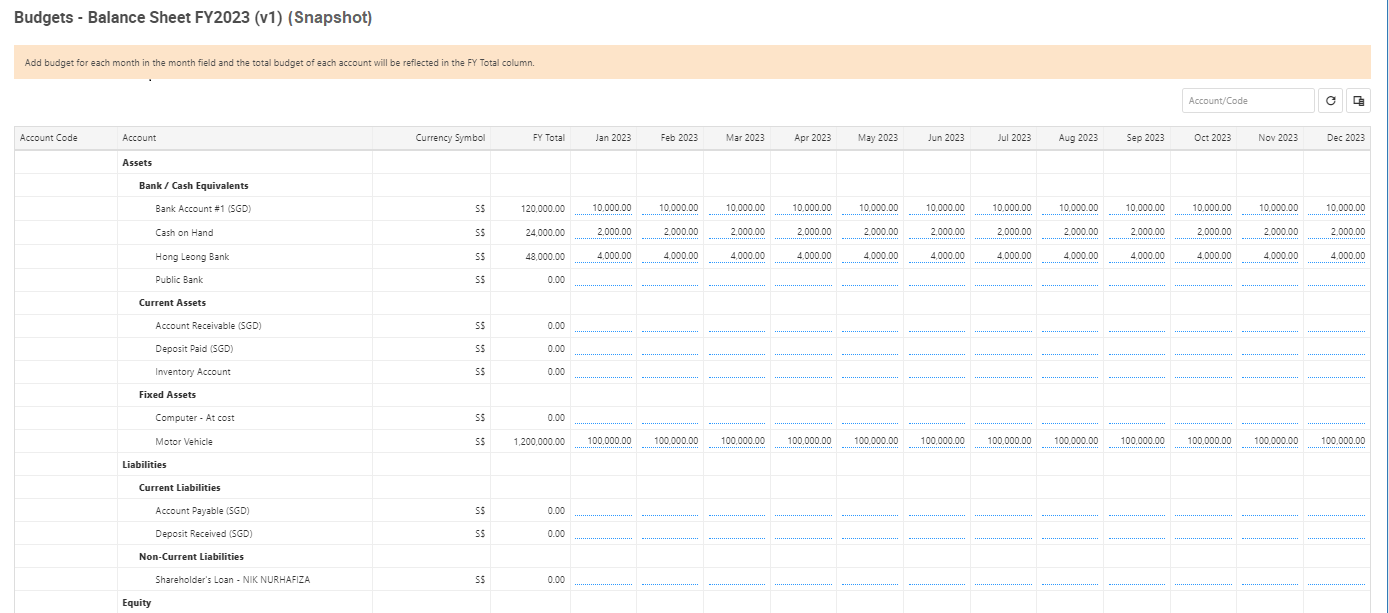The height and width of the screenshot is (613, 1389).
Task: Click the Account Receivable (SGD) account name
Action: (208, 326)
